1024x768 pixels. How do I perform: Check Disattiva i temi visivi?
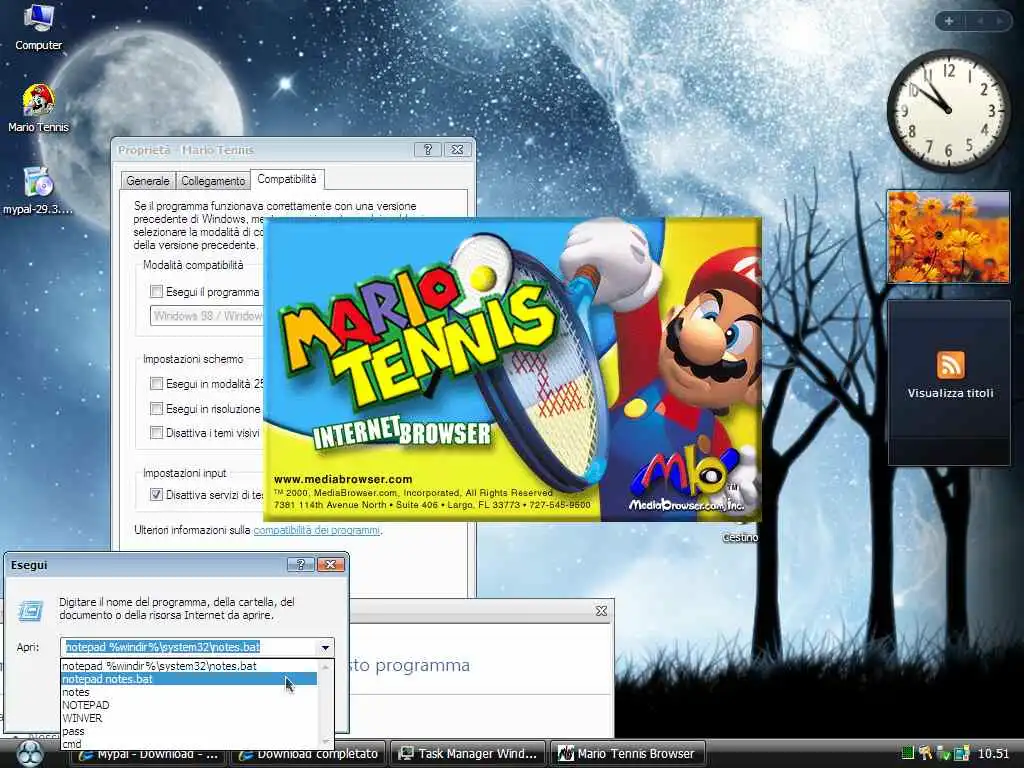tap(157, 432)
